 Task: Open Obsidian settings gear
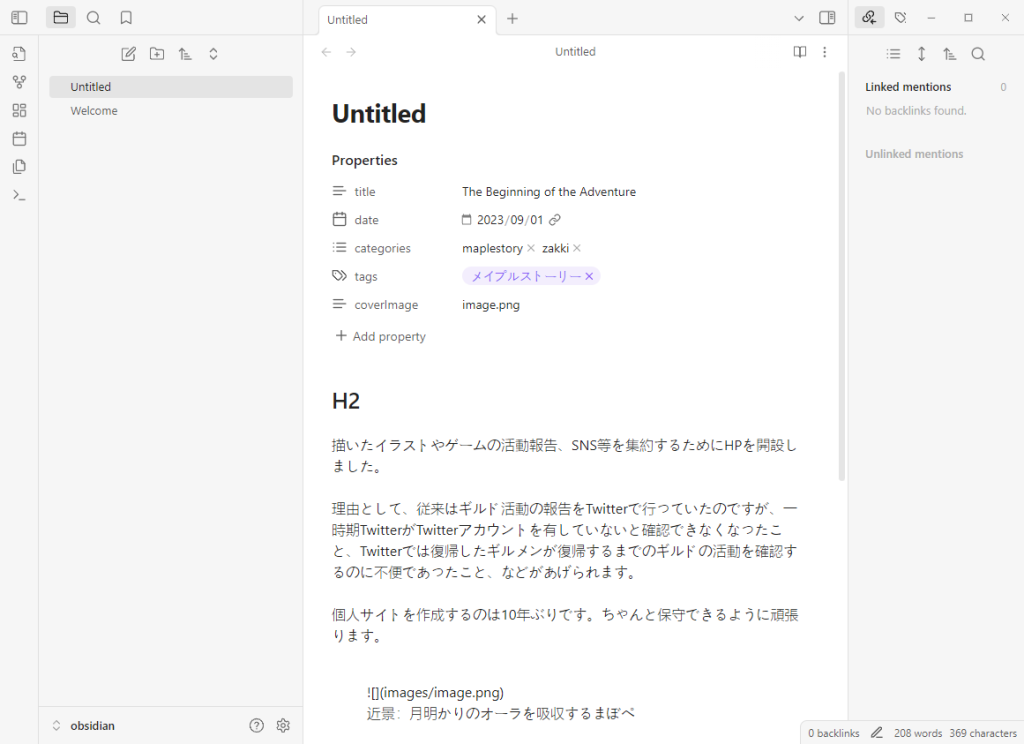point(283,725)
